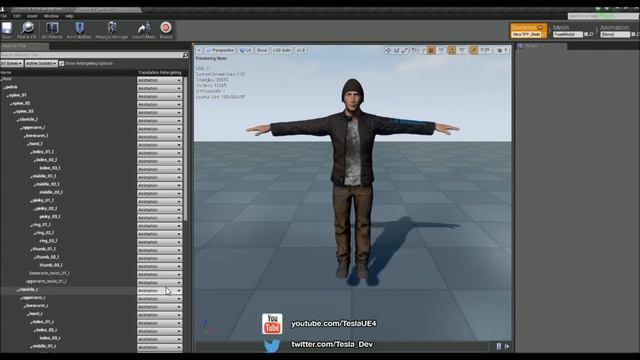Click the red Record toolbar icon
The width and height of the screenshot is (640, 360).
tap(166, 28)
